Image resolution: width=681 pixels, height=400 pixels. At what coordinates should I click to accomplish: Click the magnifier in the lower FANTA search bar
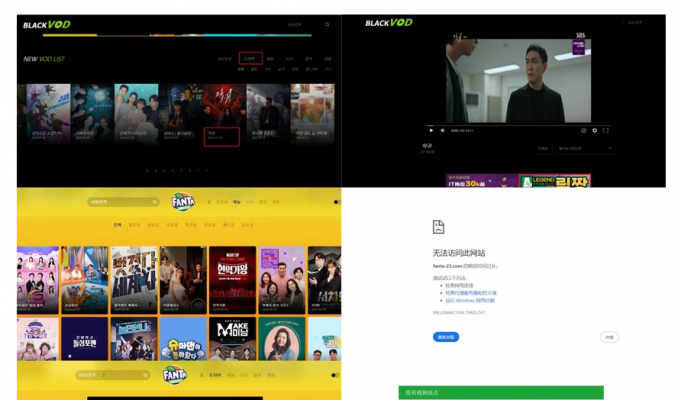coord(145,375)
